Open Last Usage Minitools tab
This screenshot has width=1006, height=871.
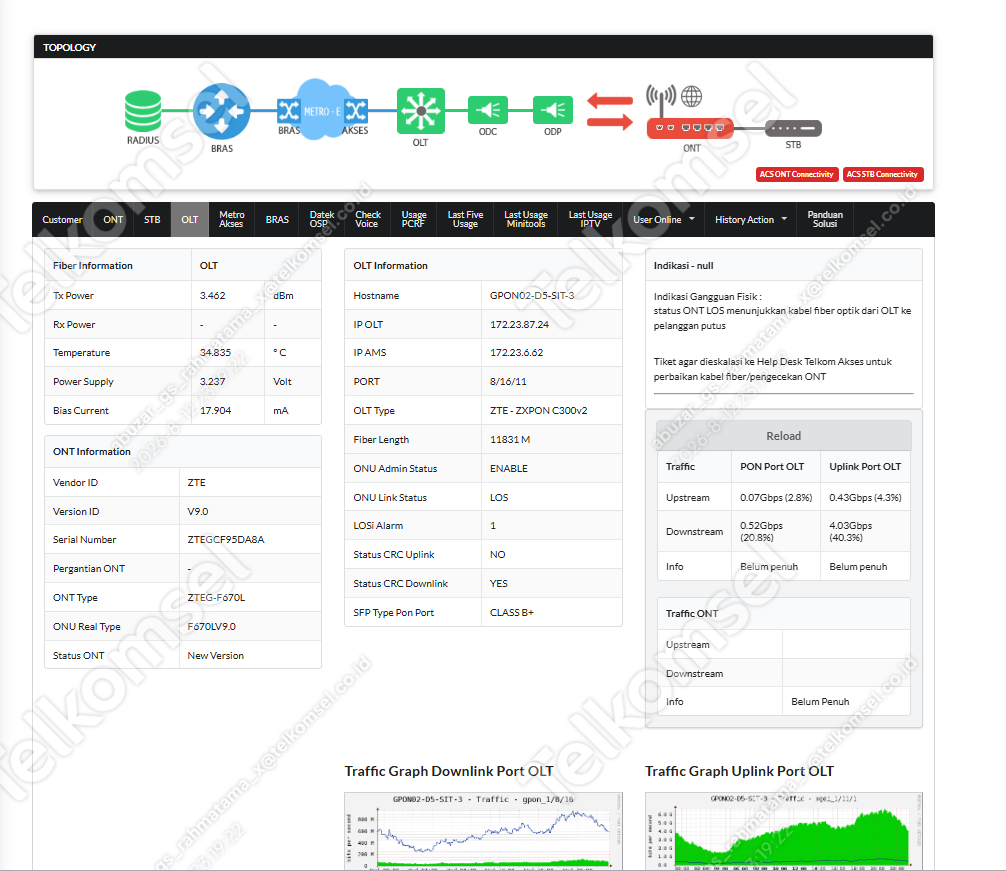pos(525,220)
